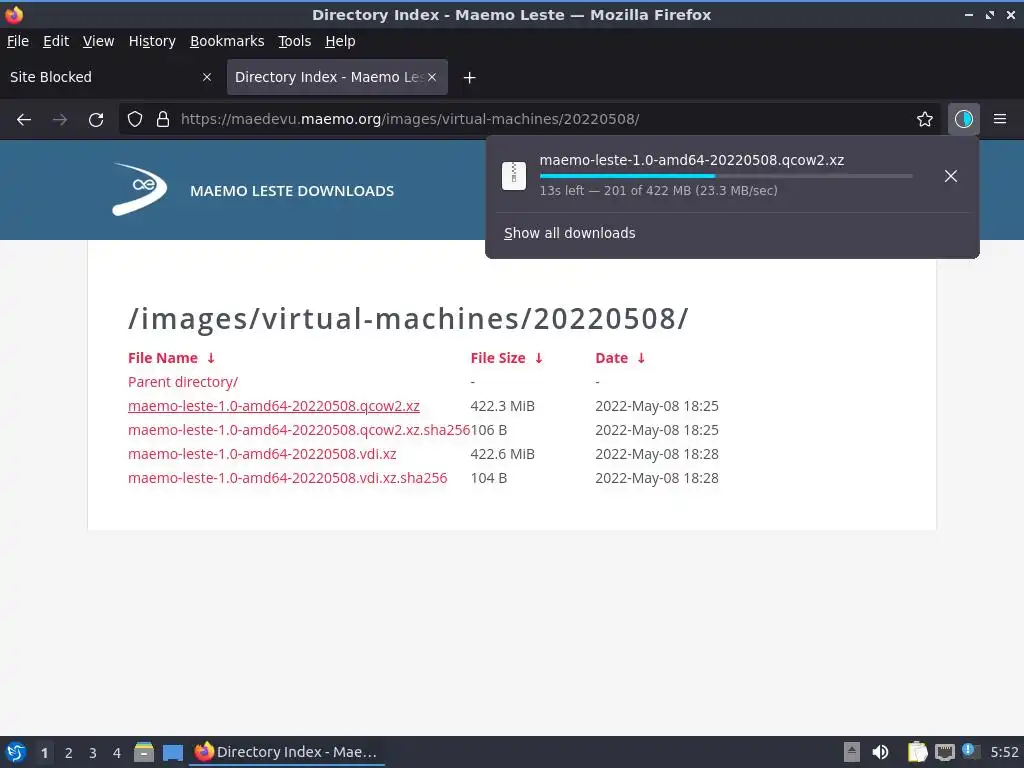Open the Firefox hamburger menu

(x=1000, y=120)
